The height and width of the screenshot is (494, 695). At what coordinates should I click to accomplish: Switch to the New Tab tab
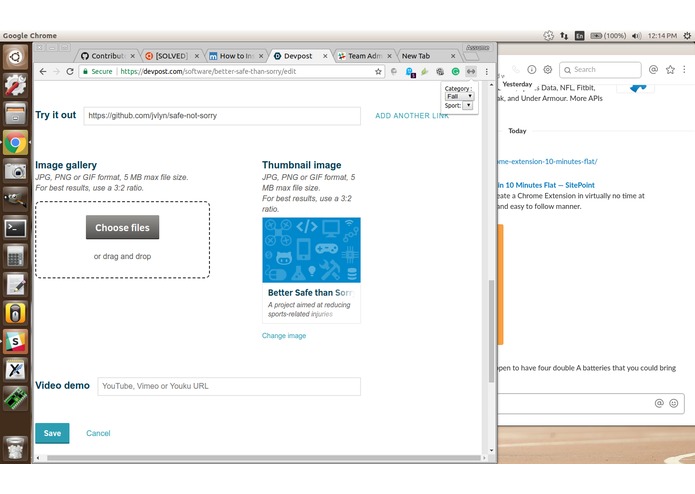click(x=416, y=56)
